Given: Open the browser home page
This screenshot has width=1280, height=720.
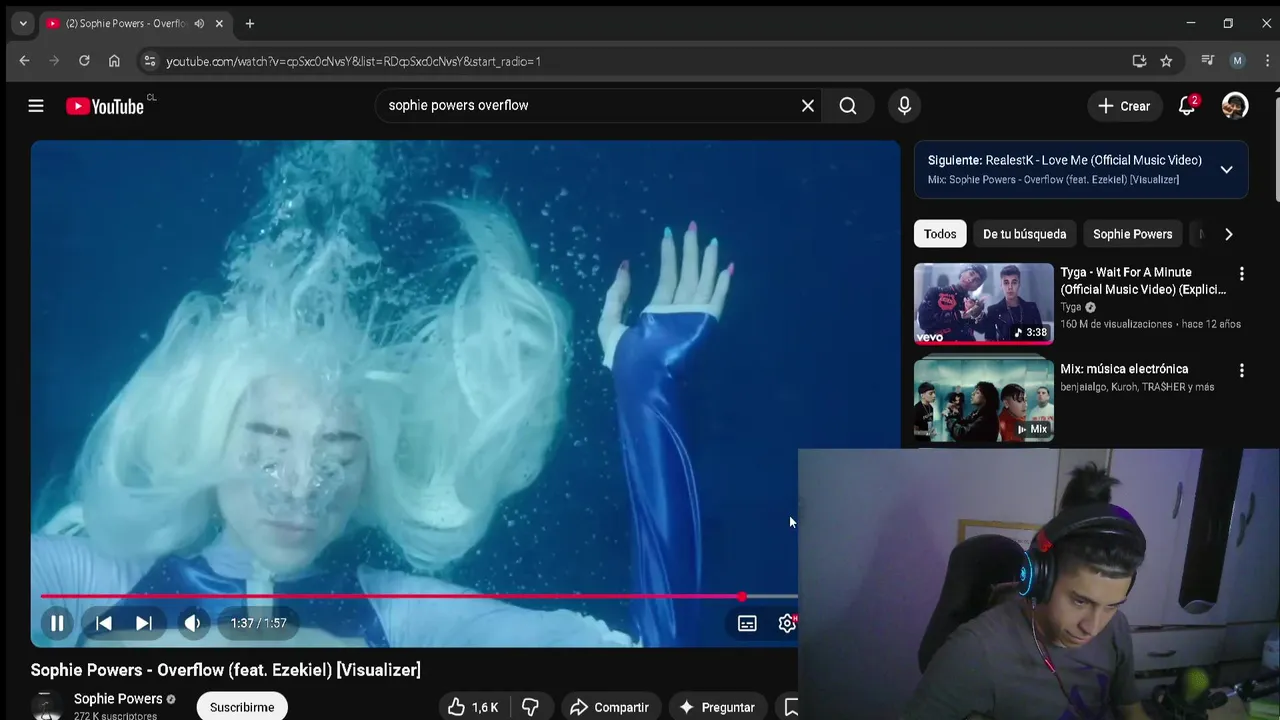Looking at the screenshot, I should [x=114, y=61].
